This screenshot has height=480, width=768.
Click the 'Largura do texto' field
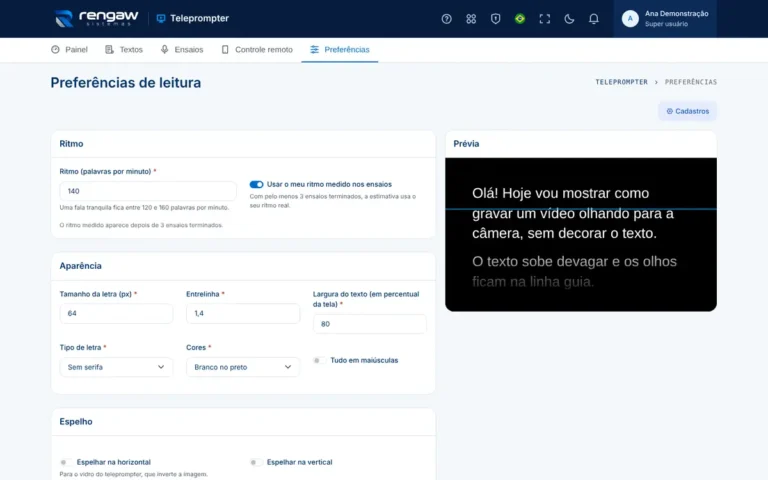370,324
